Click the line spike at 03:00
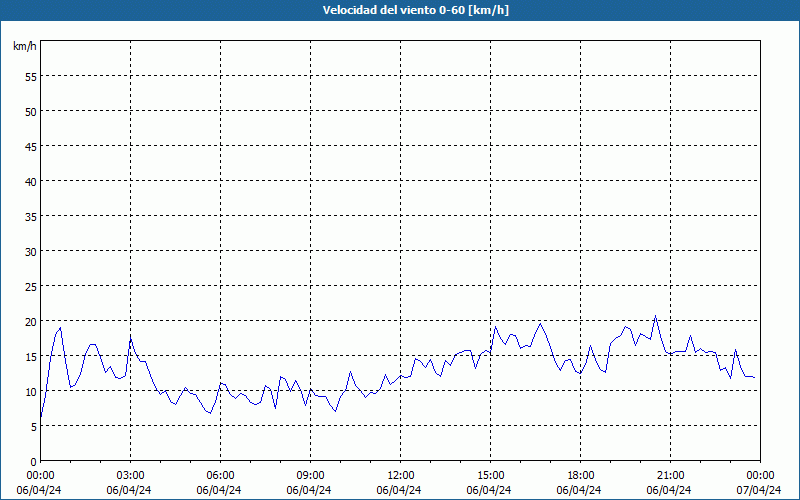This screenshot has width=800, height=500. tap(131, 338)
